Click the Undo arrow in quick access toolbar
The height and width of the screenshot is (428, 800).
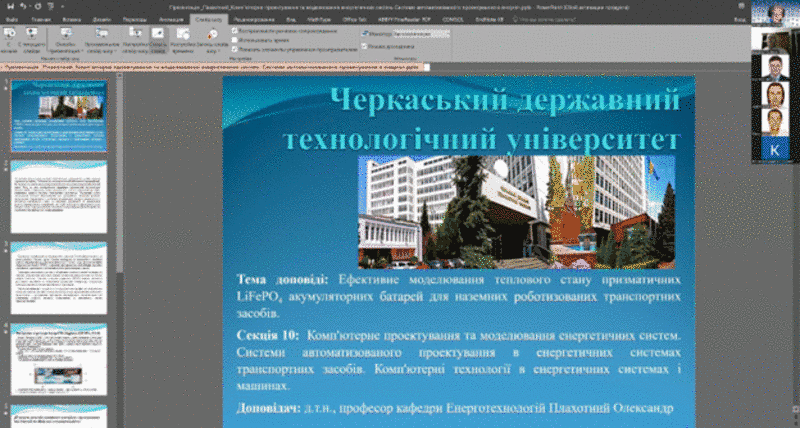click(22, 6)
